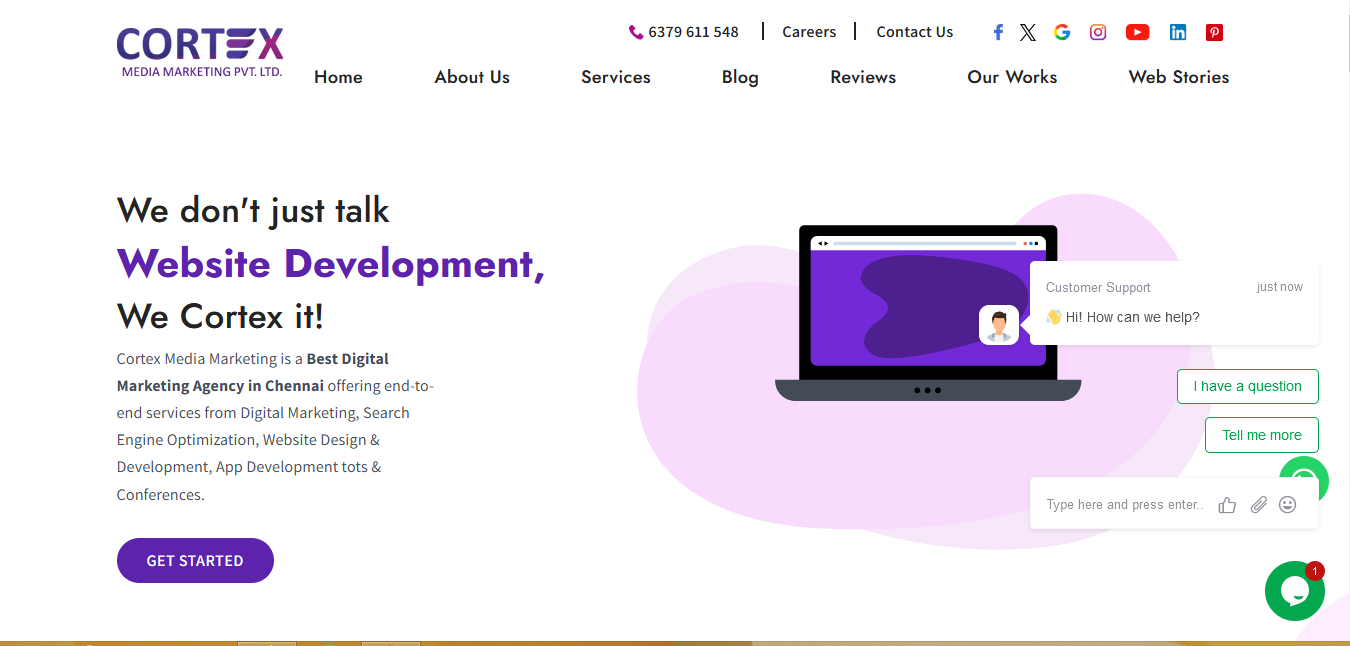The width and height of the screenshot is (1350, 646).
Task: Call the number 6379 611 548
Action: [x=693, y=32]
